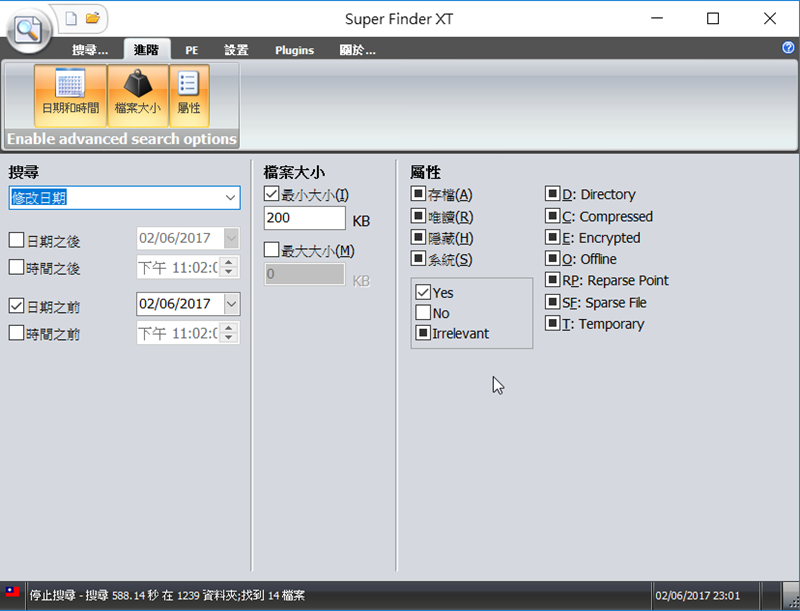Toggle the T: Temporary checkbox
This screenshot has height=611, width=800.
(553, 323)
